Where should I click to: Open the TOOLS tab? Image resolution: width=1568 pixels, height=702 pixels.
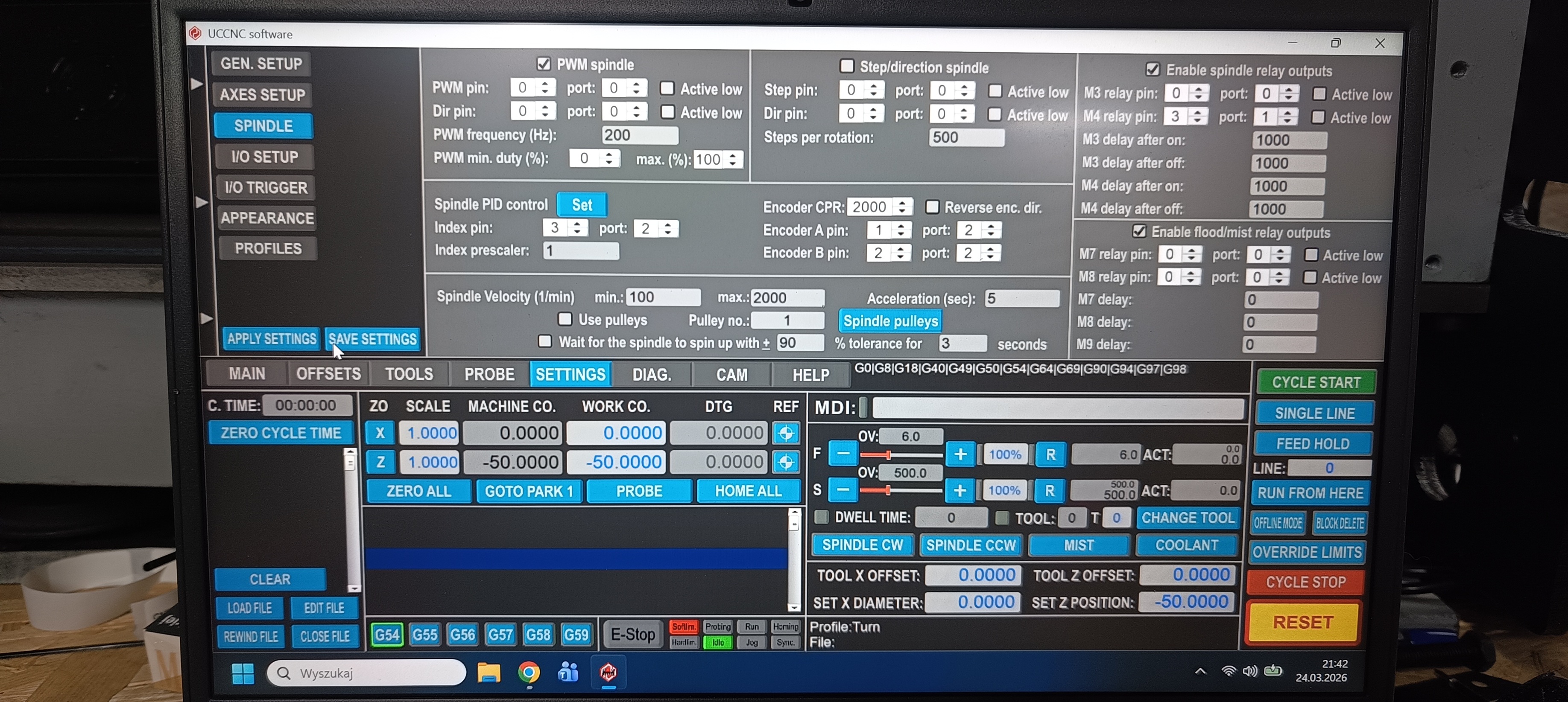(409, 374)
